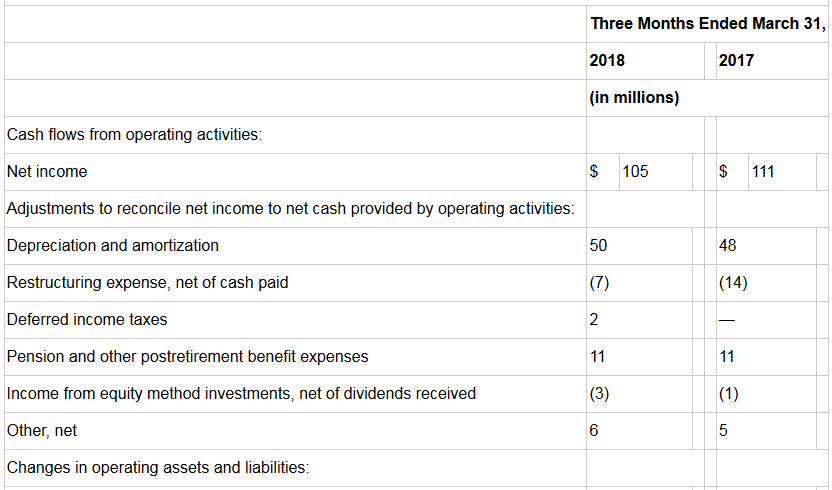Click 2017 Depreciation and amortization value 48
This screenshot has height=490, width=832.
pos(727,246)
